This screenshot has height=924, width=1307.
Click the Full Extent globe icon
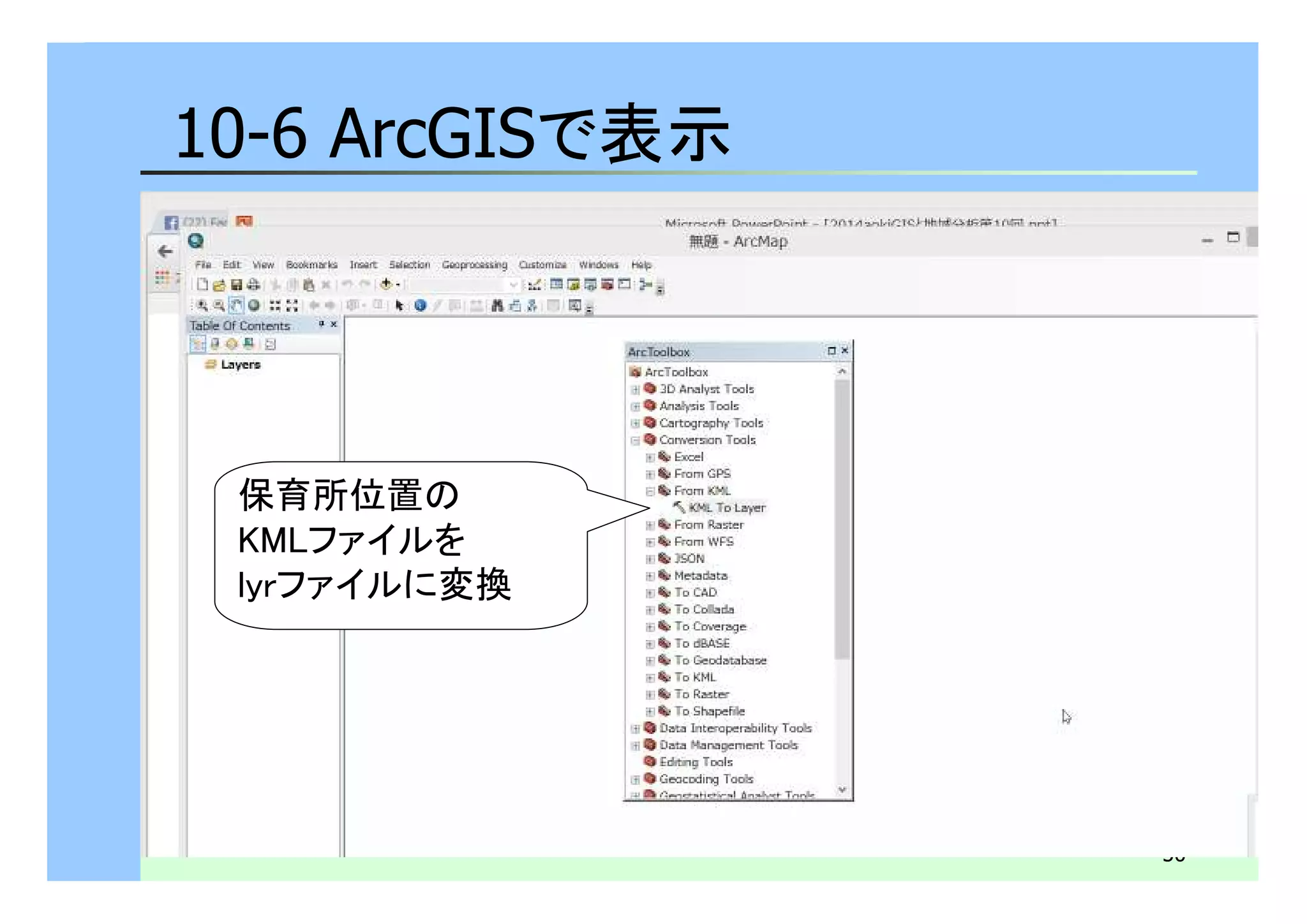click(x=253, y=306)
